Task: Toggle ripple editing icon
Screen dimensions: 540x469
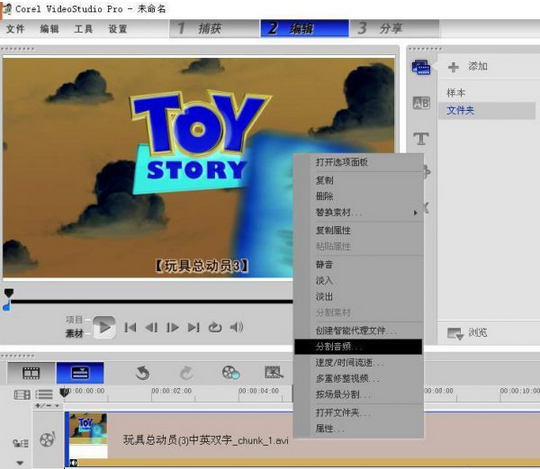Action: pos(21,443)
